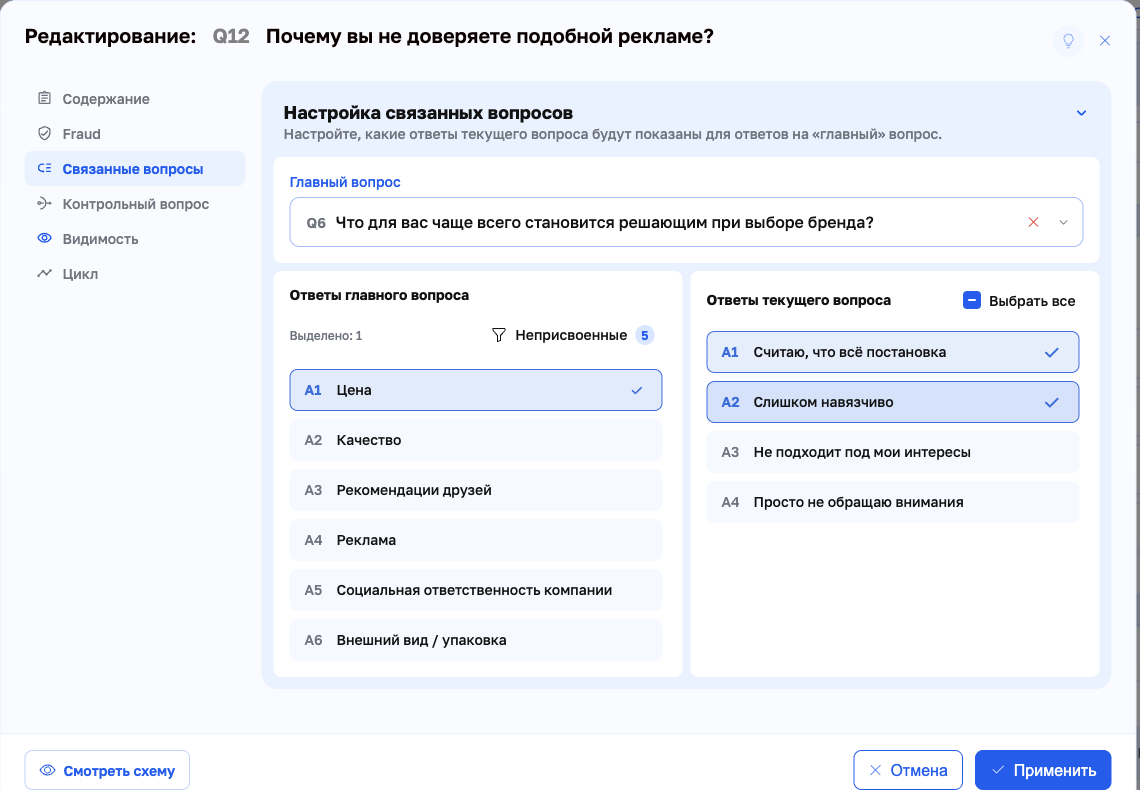Uncheck answer Считаю, что всё постановка
The height and width of the screenshot is (790, 1140).
pyautogui.click(x=893, y=352)
